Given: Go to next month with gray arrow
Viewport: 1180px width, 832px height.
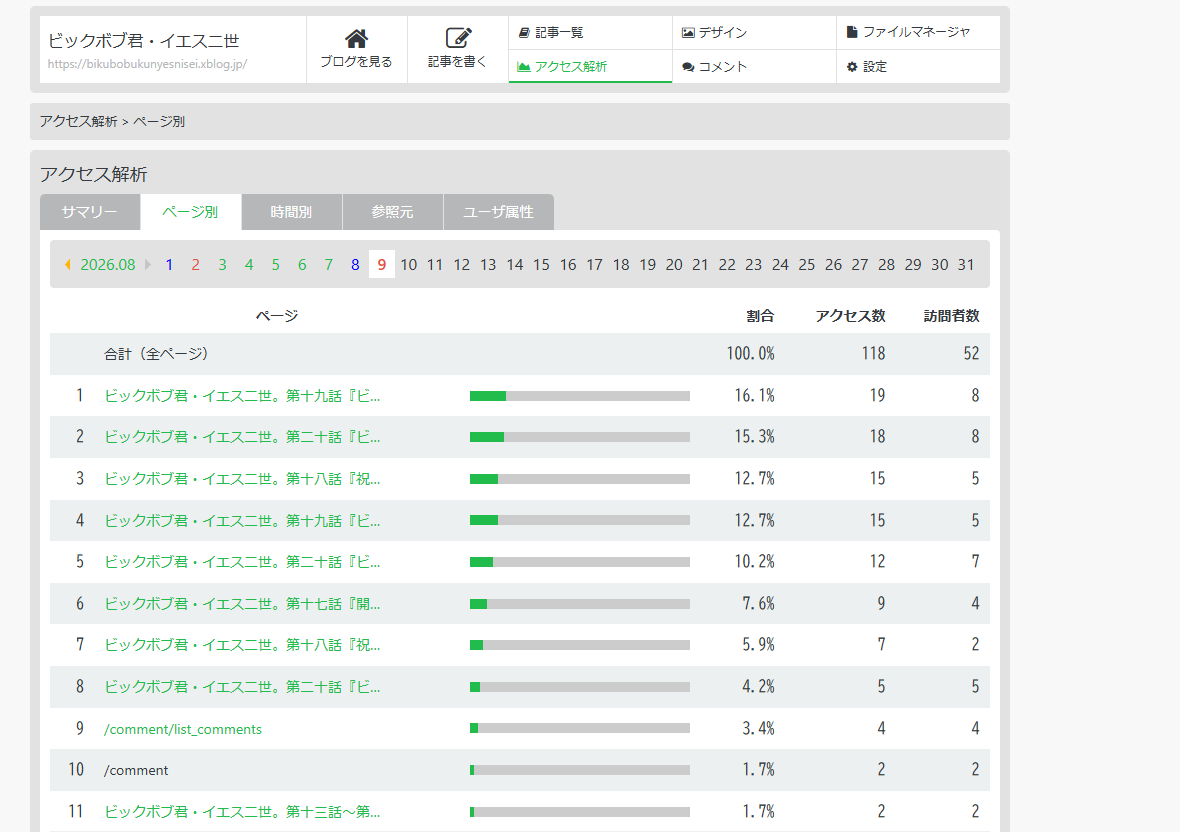Looking at the screenshot, I should 148,265.
